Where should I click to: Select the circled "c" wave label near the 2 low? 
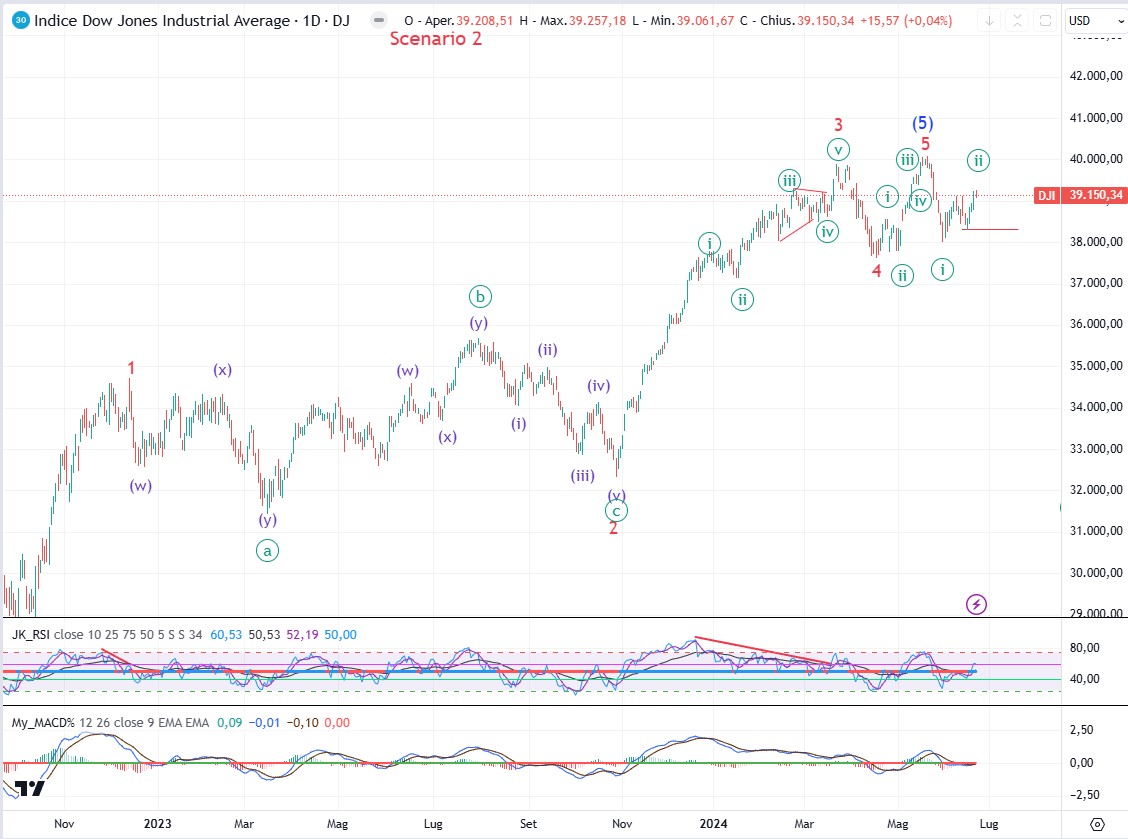[x=617, y=511]
